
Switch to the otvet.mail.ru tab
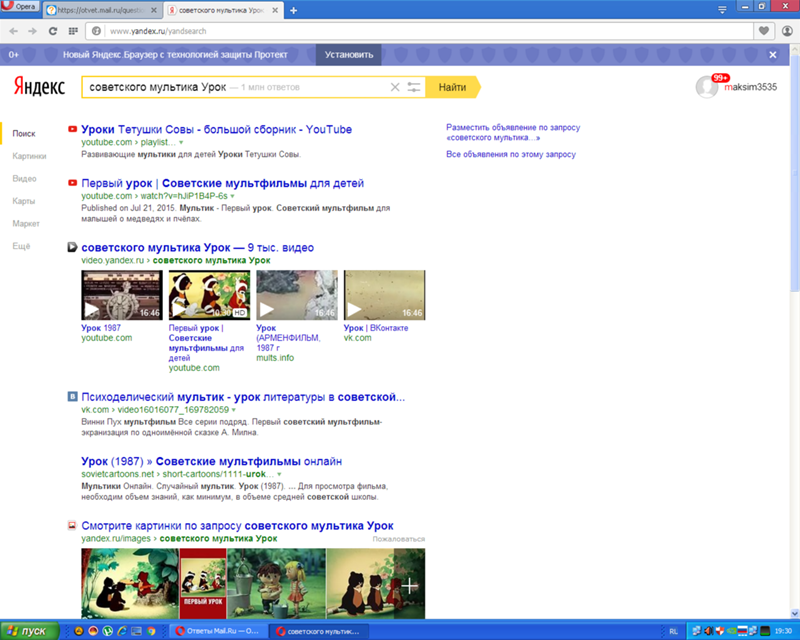tap(101, 10)
